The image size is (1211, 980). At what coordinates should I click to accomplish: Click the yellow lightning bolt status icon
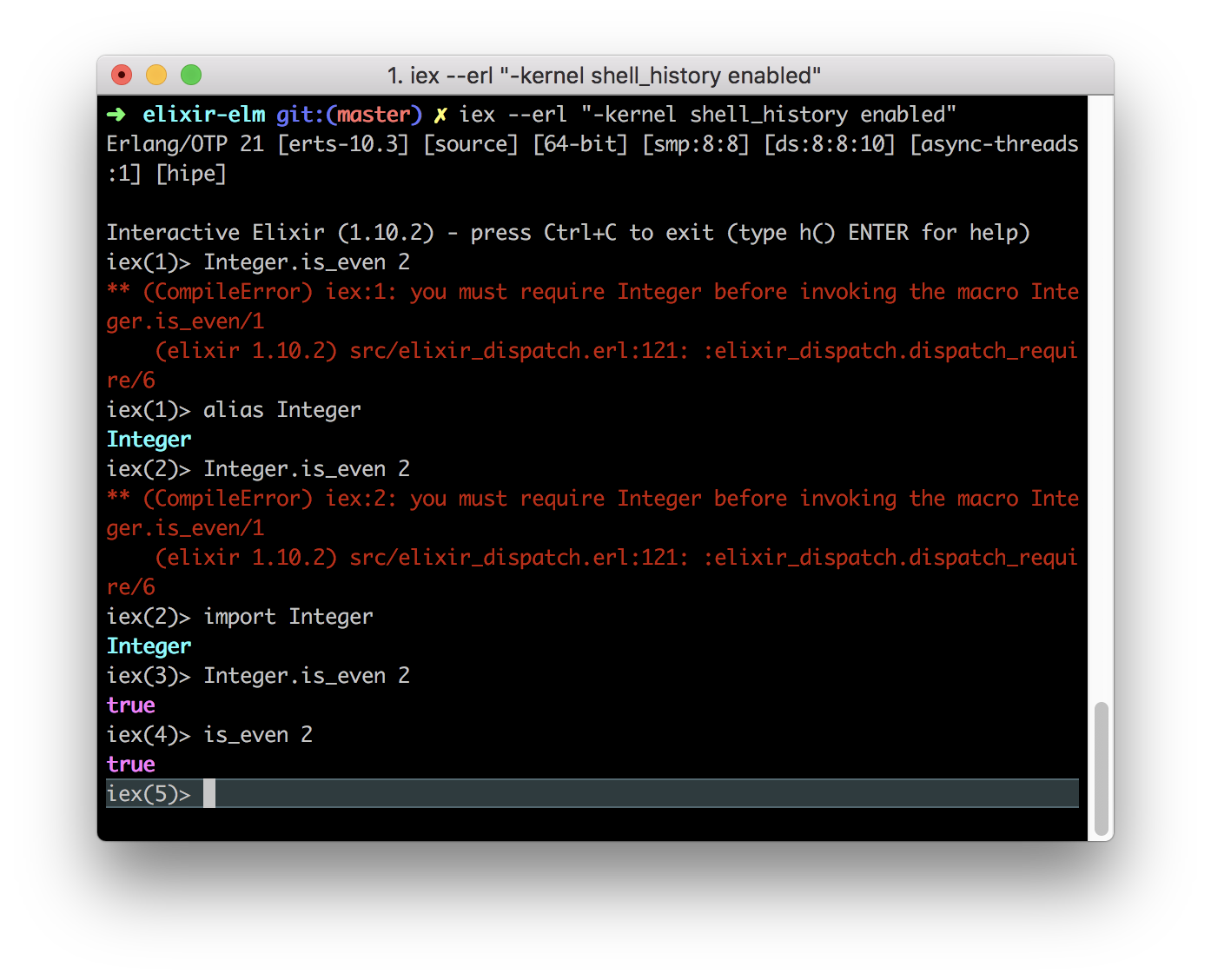440,114
